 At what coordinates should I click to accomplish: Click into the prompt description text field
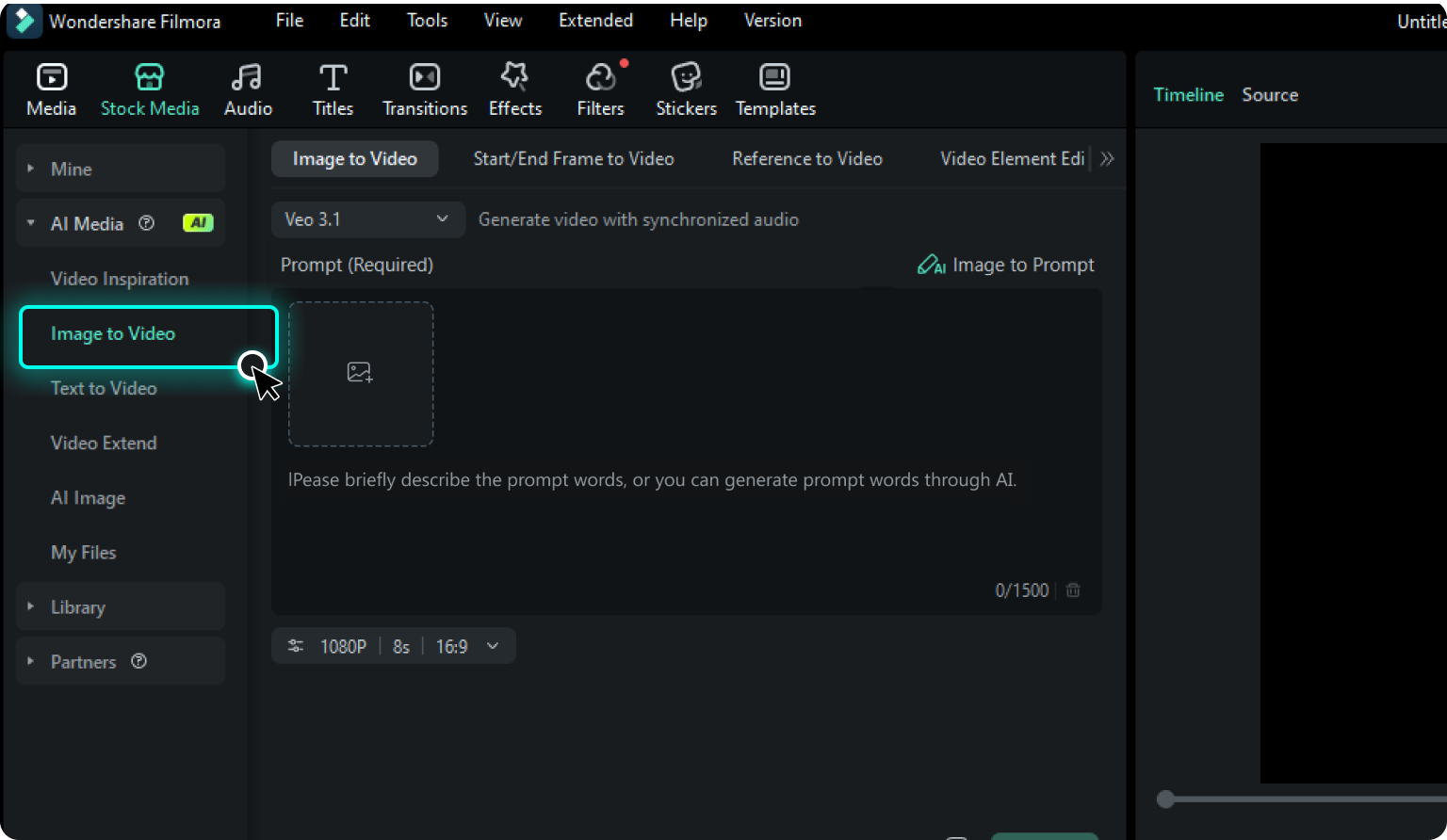point(686,452)
